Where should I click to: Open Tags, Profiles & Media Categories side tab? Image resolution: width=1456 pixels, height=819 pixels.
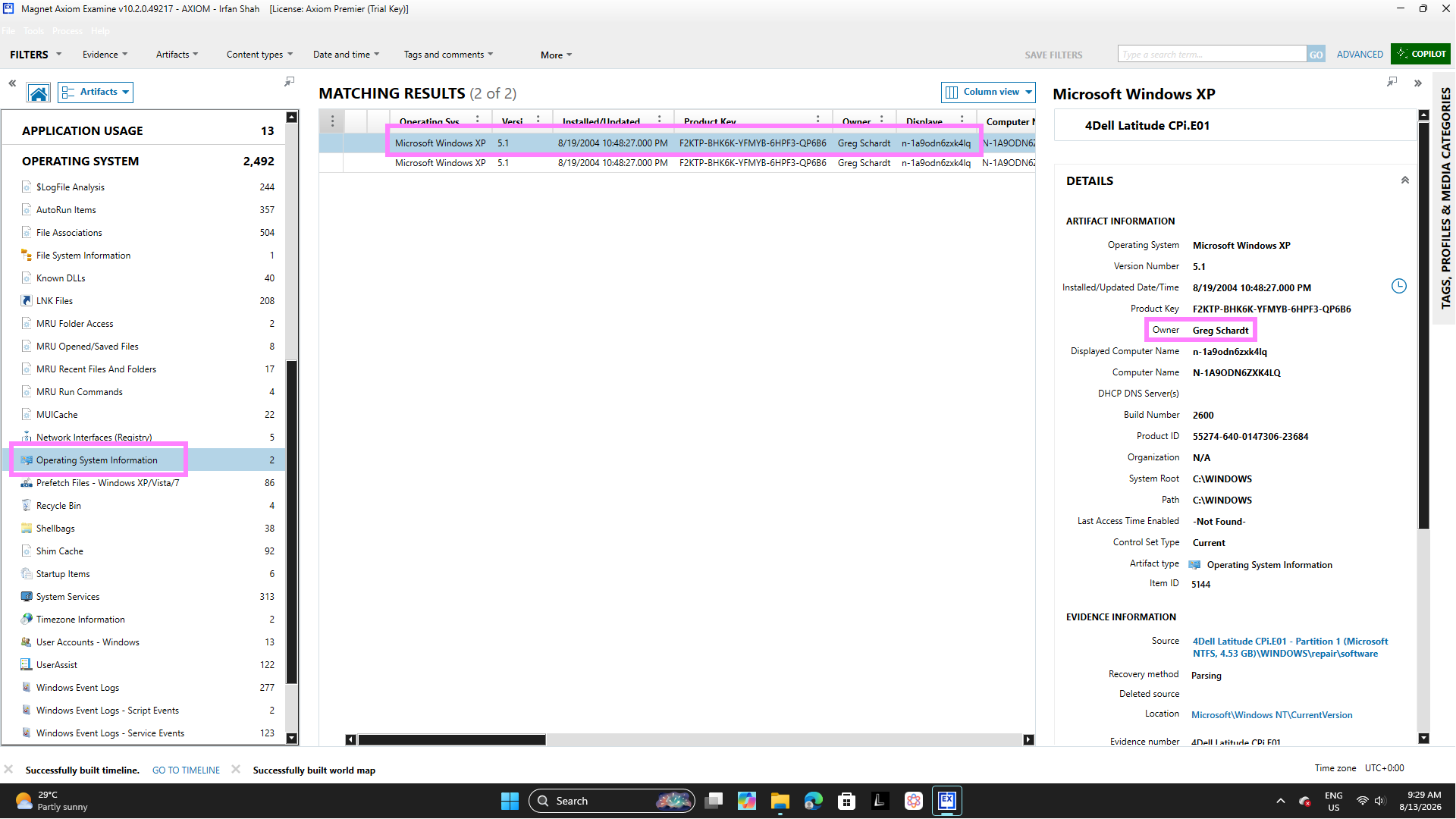point(1445,199)
